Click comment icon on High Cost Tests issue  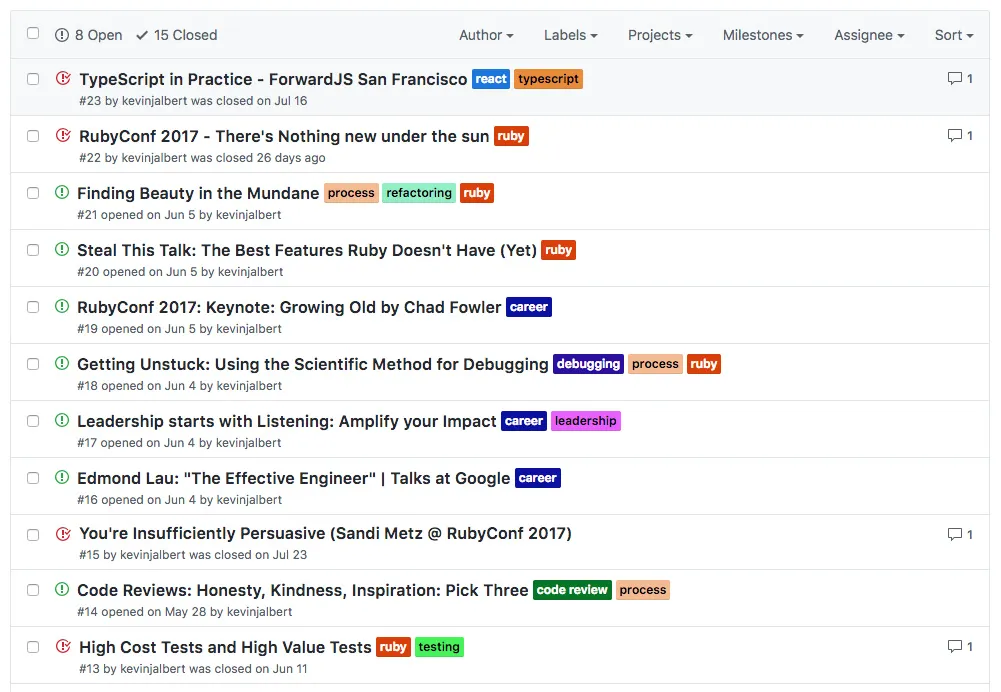click(954, 647)
